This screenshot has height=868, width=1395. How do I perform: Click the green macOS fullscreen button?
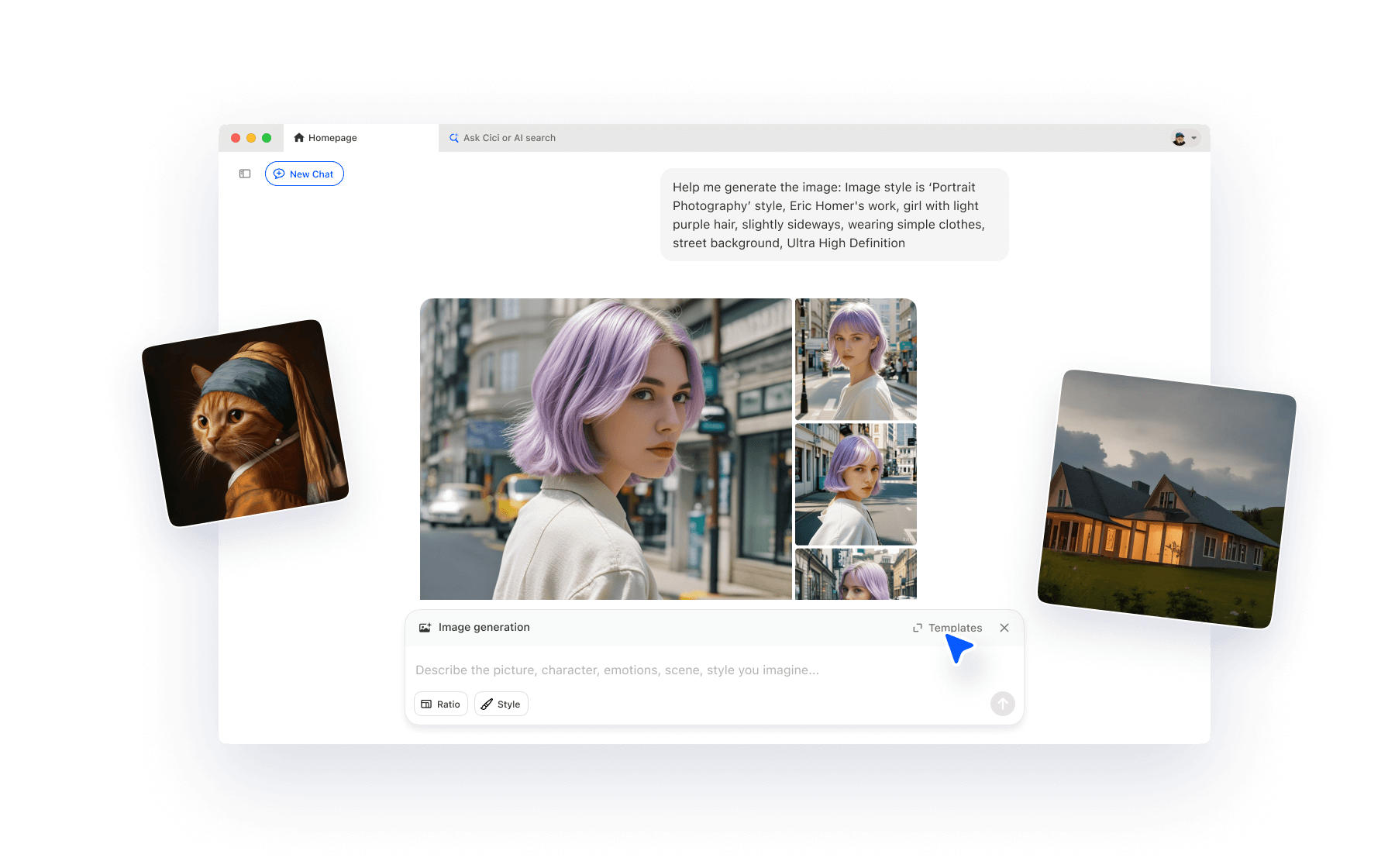coord(267,138)
